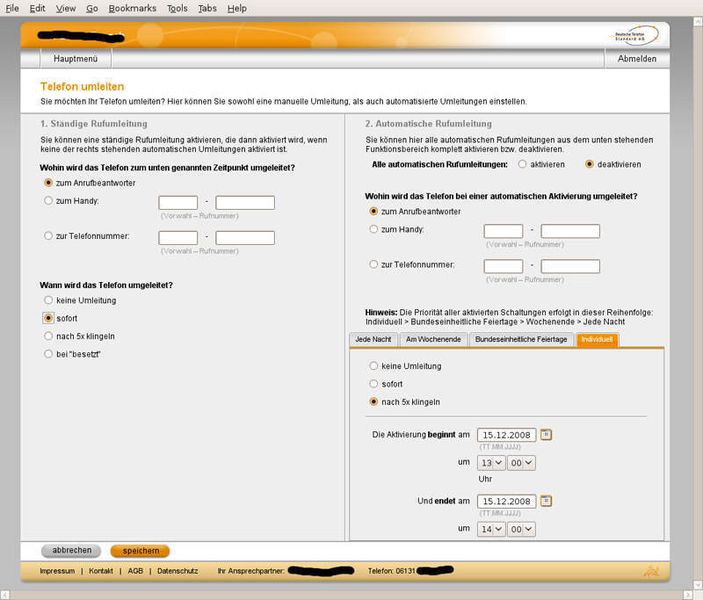Image resolution: width=703 pixels, height=600 pixels.
Task: Click the company logo in header
Action: click(636, 36)
